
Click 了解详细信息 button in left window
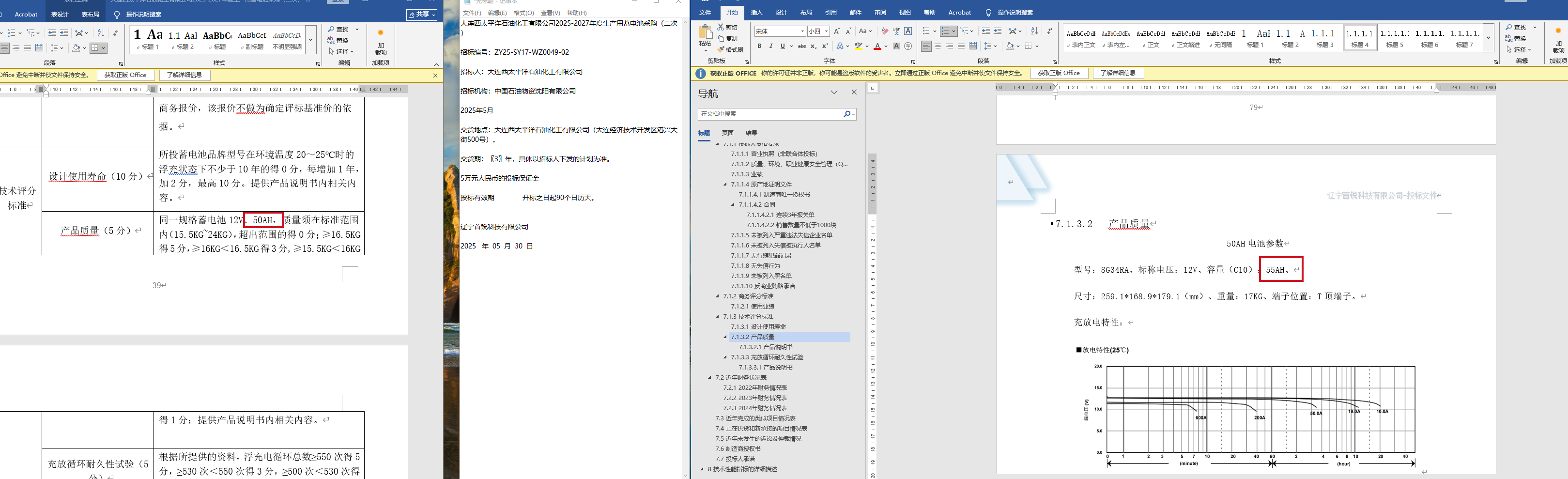[x=184, y=75]
